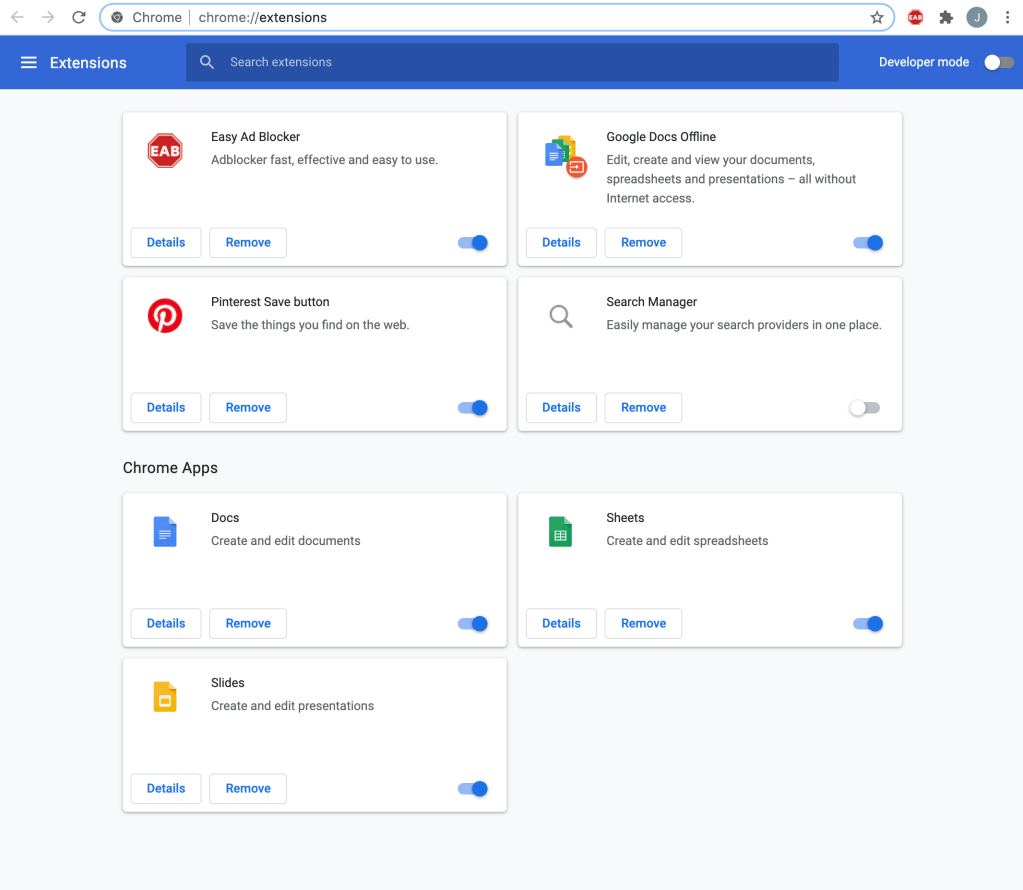This screenshot has height=890, width=1023.
Task: Open the profile avatar menu
Action: click(976, 17)
